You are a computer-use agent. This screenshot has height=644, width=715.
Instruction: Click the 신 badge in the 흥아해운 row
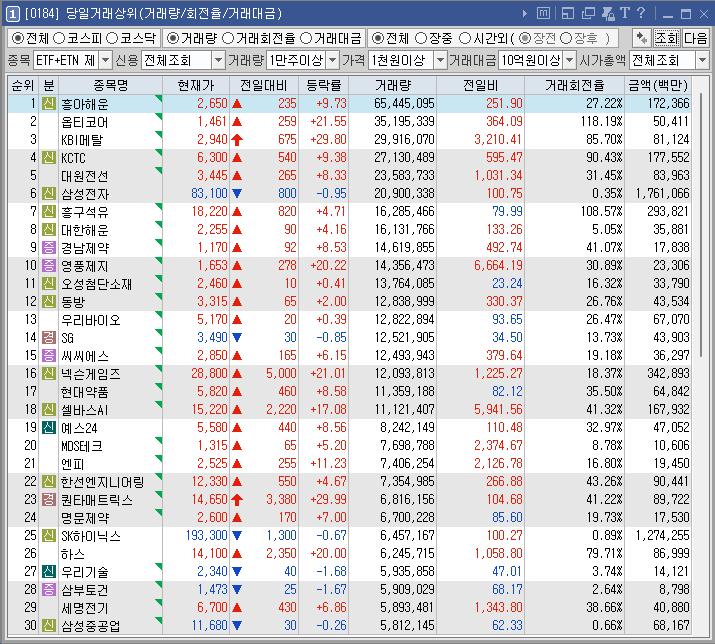[x=49, y=104]
